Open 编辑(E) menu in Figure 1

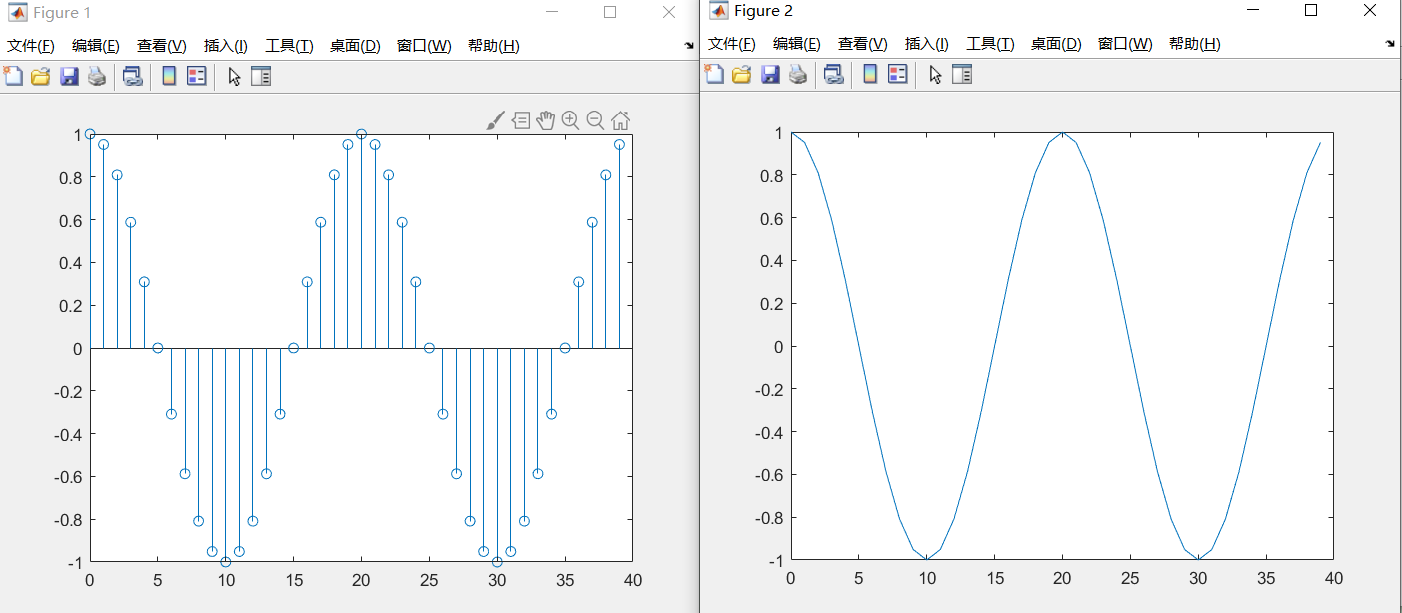(x=96, y=46)
